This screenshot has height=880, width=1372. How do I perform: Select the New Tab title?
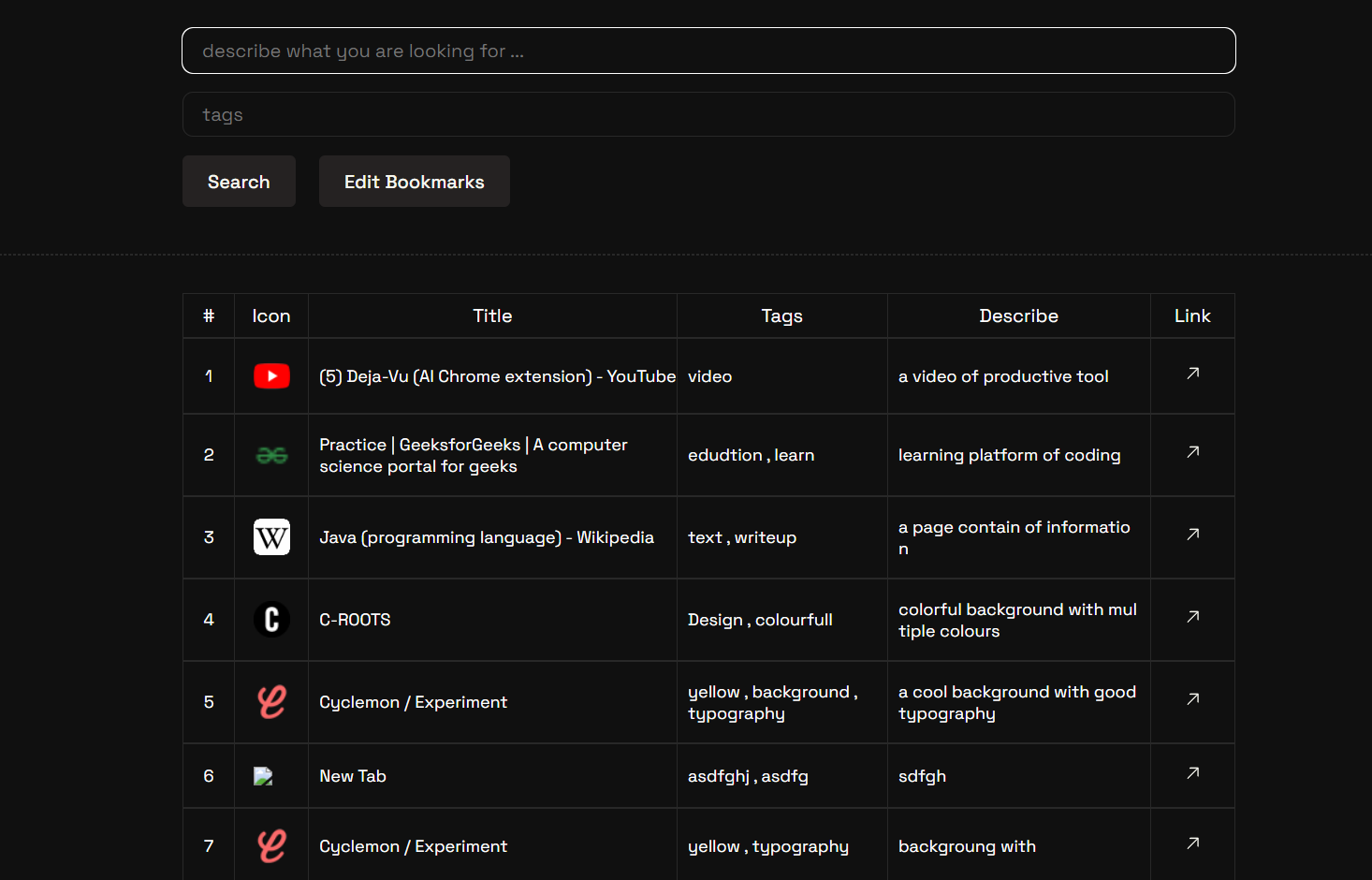coord(353,776)
